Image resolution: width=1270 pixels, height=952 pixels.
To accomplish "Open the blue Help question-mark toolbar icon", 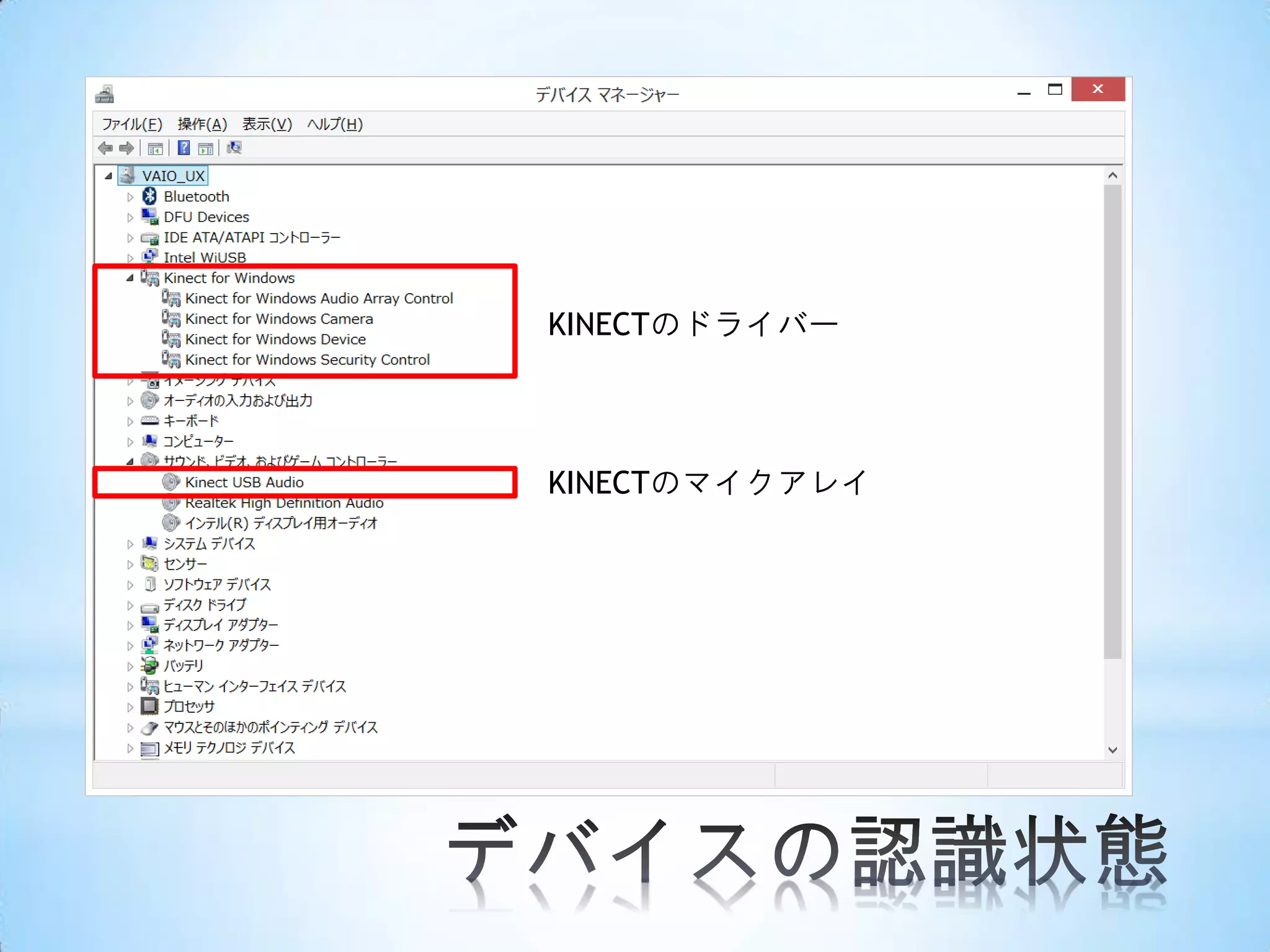I will (x=184, y=148).
